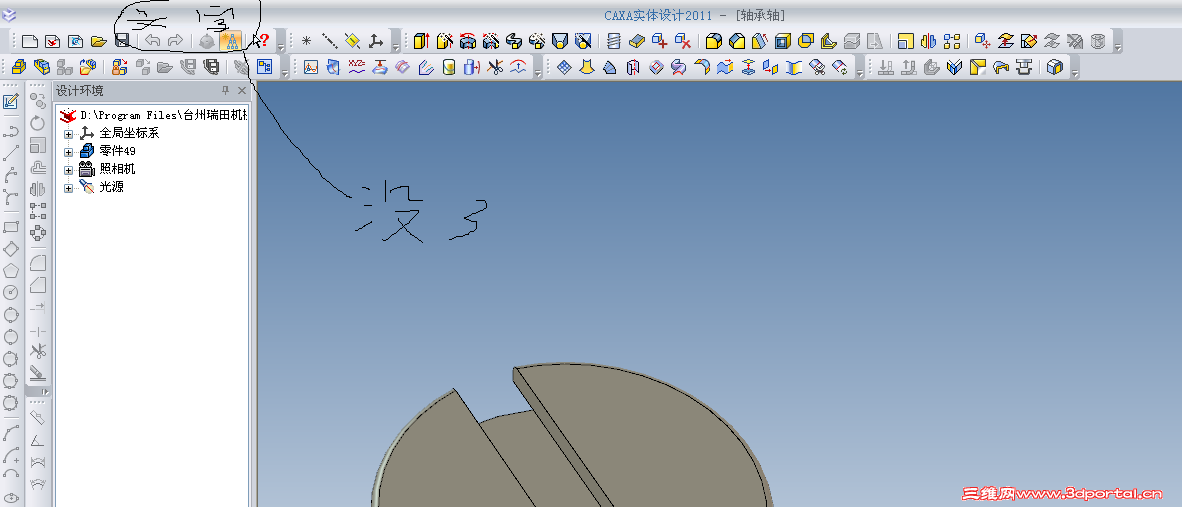
Task: Click the blue grid surface icon
Action: coord(564,67)
